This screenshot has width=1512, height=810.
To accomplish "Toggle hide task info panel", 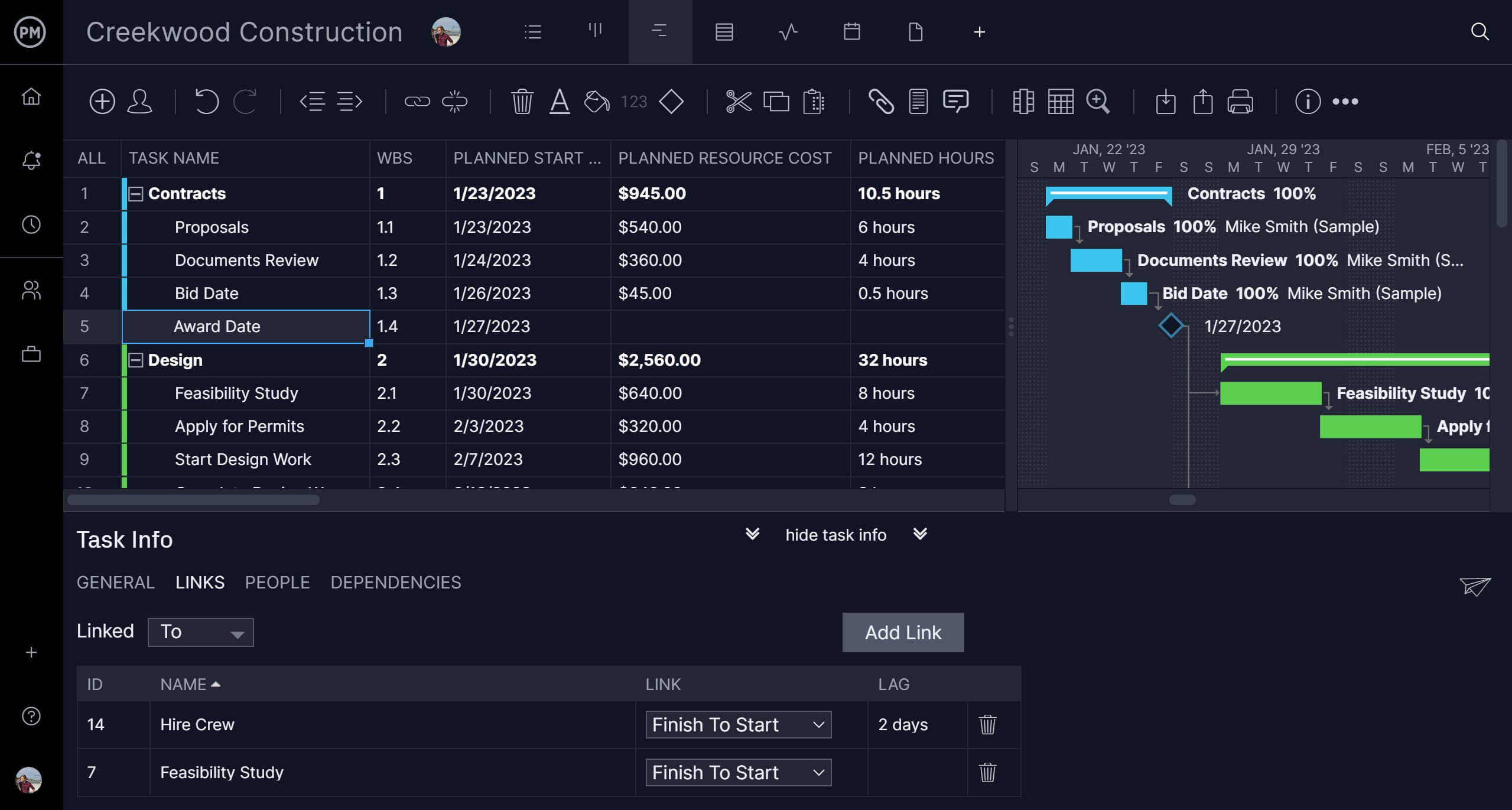I will click(x=835, y=534).
